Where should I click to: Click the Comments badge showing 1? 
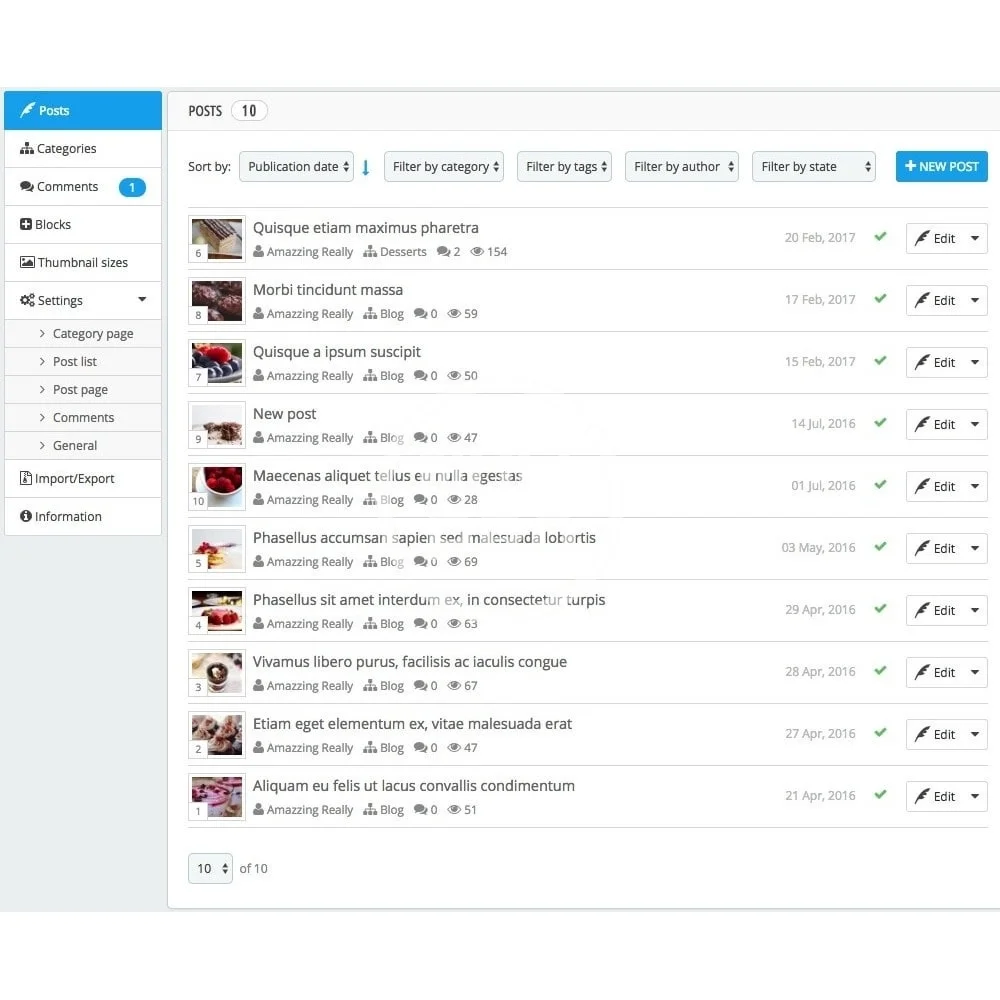point(132,187)
